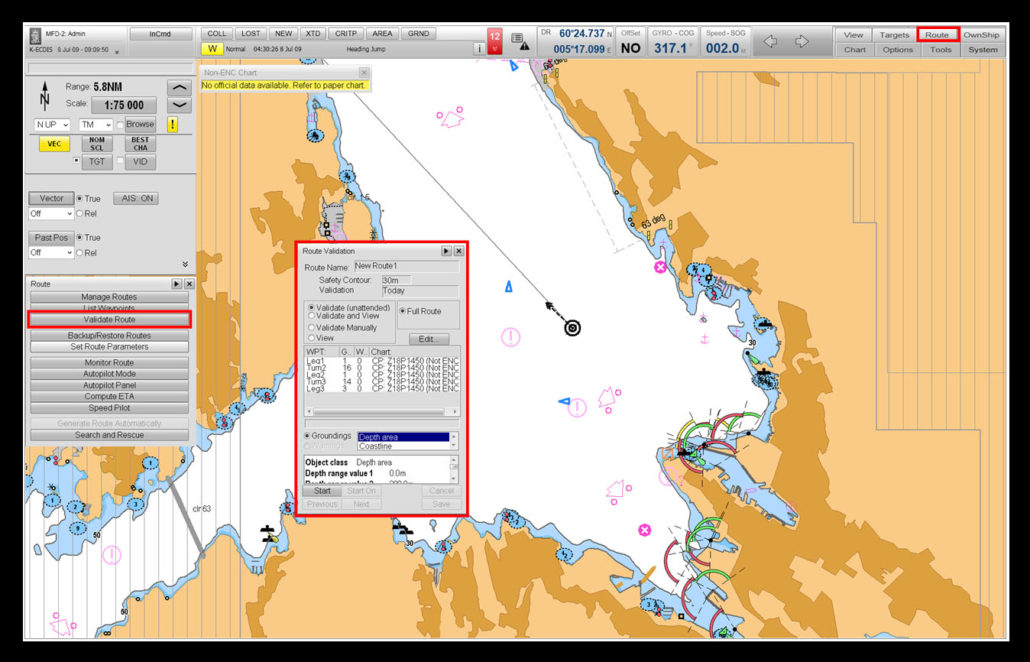Viewport: 1030px width, 662px height.
Task: Click the Monitor Route button
Action: point(109,363)
